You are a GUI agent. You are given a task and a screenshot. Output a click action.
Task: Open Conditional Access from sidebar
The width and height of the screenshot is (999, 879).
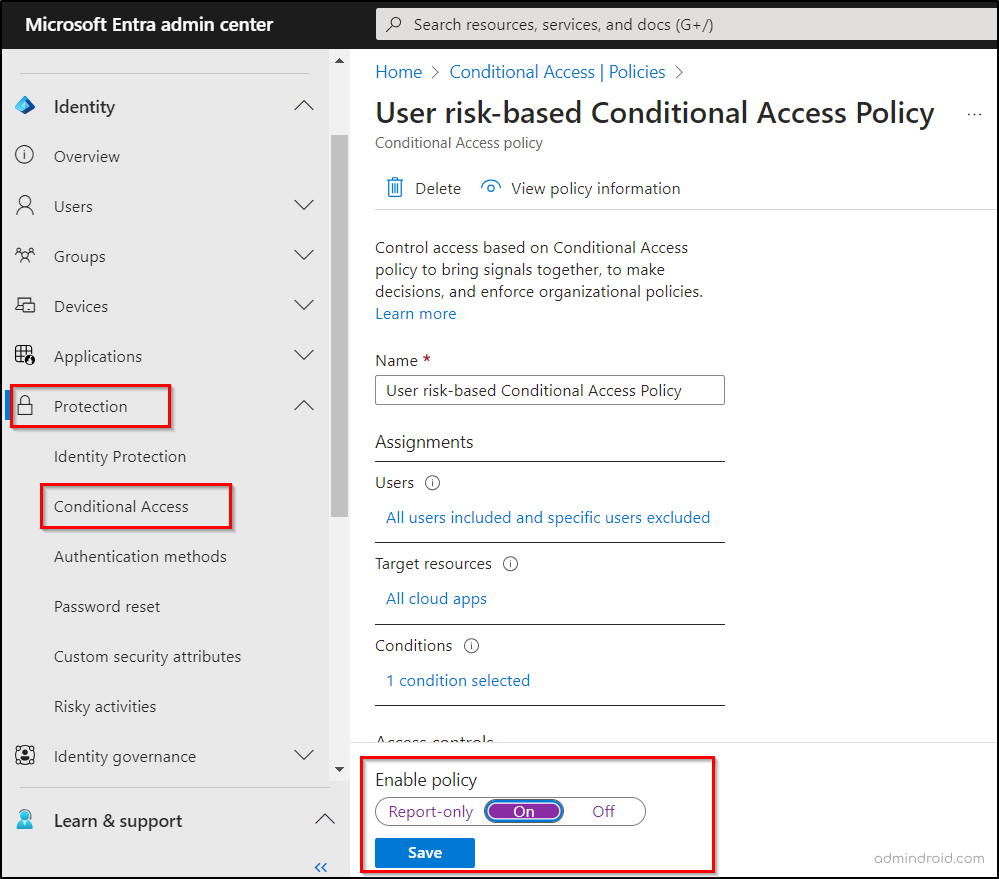pos(122,506)
